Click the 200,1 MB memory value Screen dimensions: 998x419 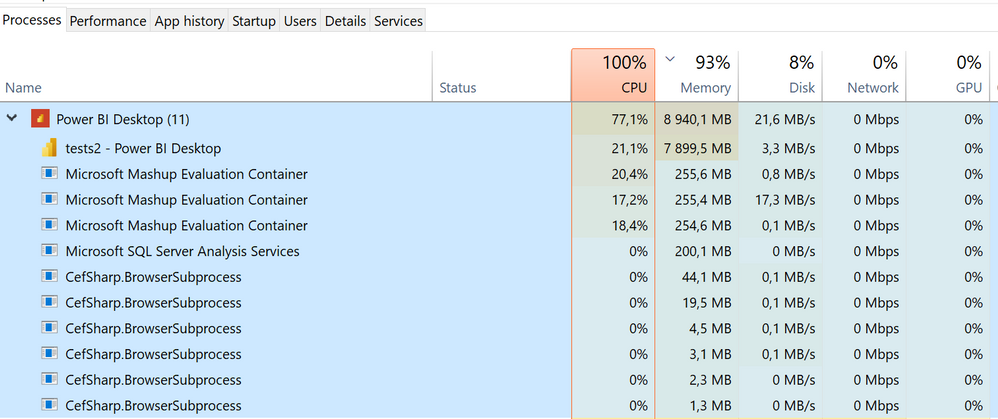point(703,251)
